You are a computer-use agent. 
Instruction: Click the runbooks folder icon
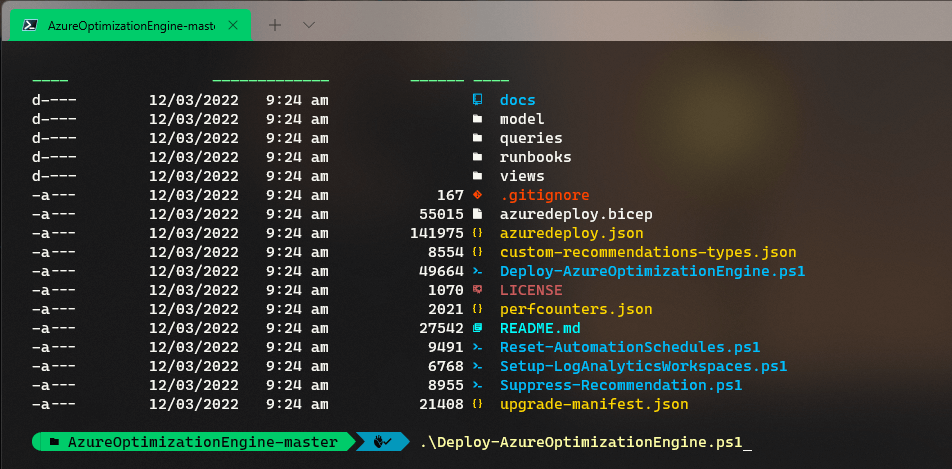477,157
